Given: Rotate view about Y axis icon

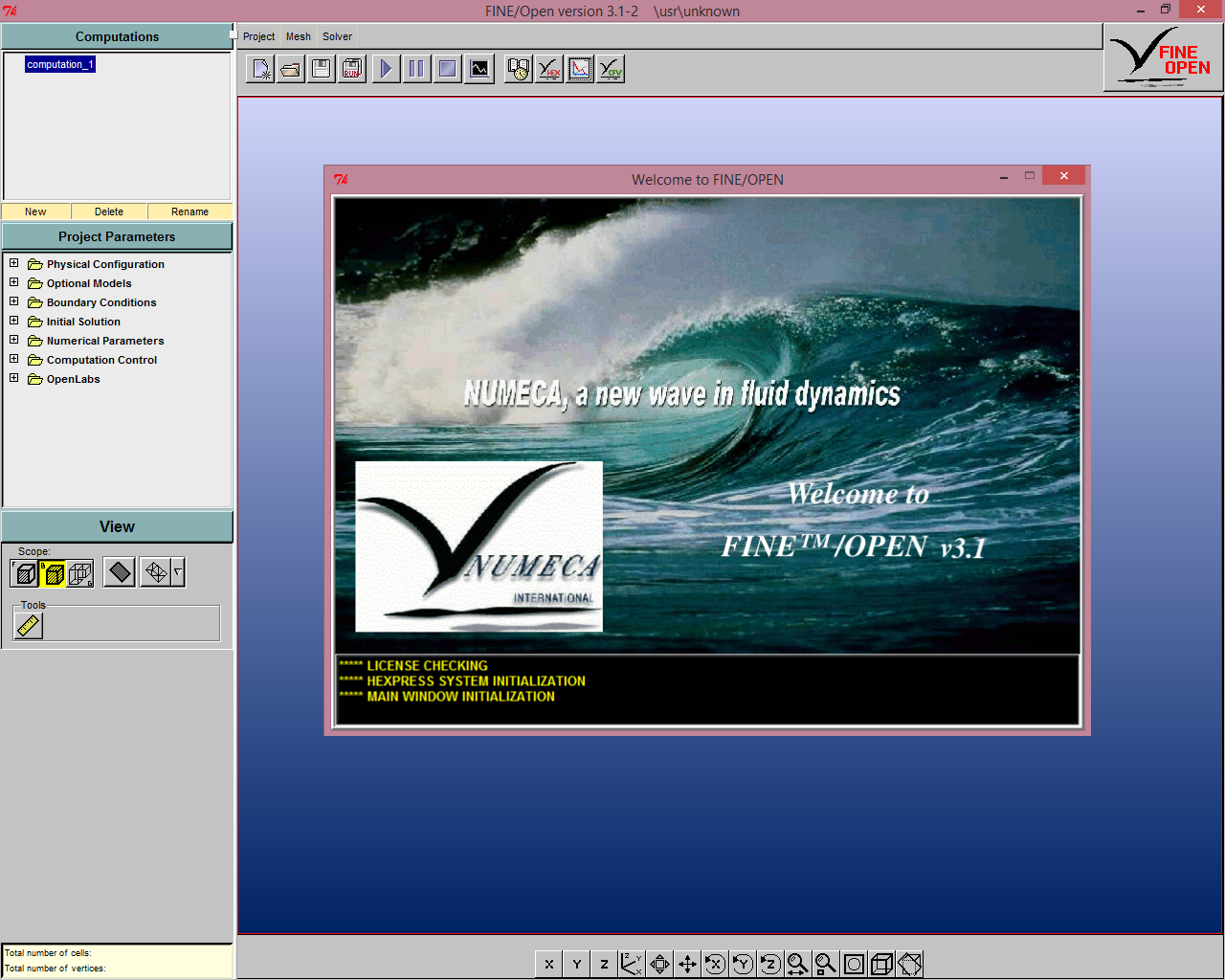Looking at the screenshot, I should coord(744,964).
